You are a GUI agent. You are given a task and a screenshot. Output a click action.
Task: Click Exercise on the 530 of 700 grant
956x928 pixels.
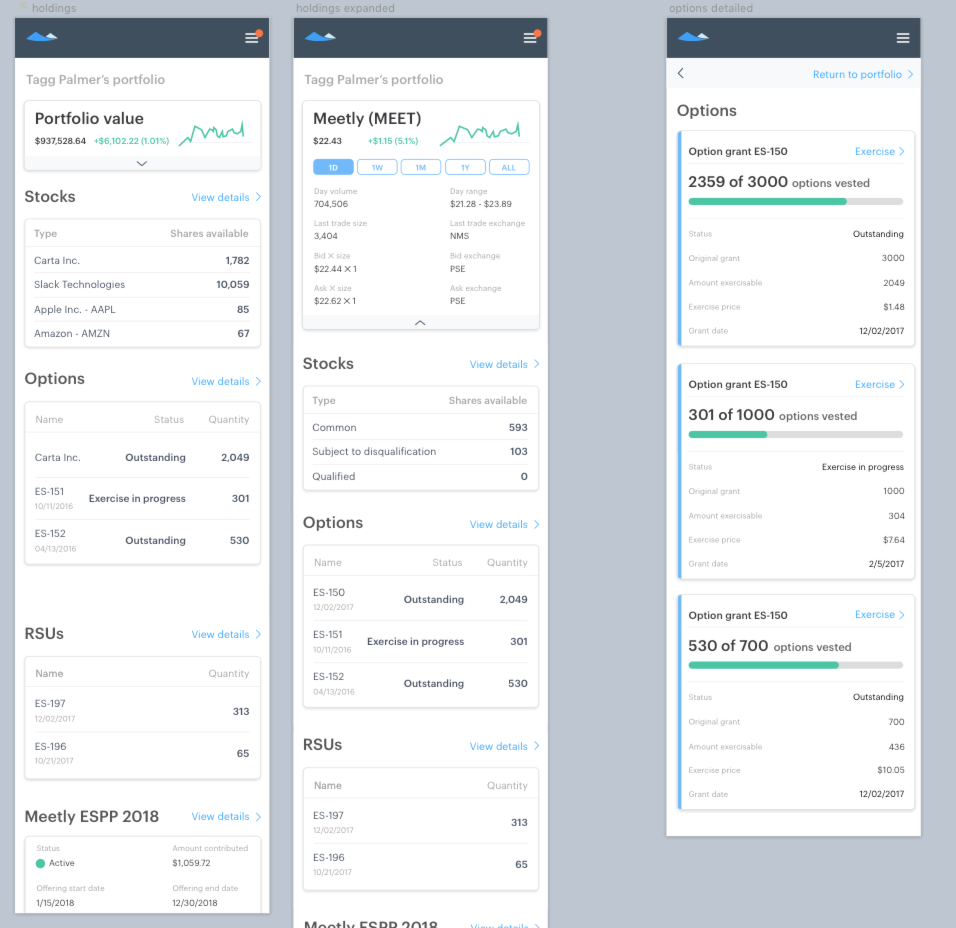[880, 615]
